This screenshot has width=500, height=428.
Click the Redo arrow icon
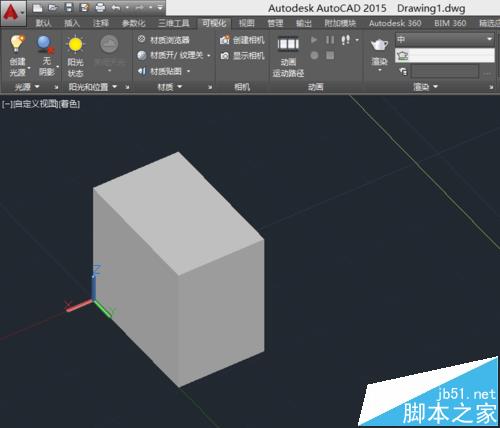[140, 7]
